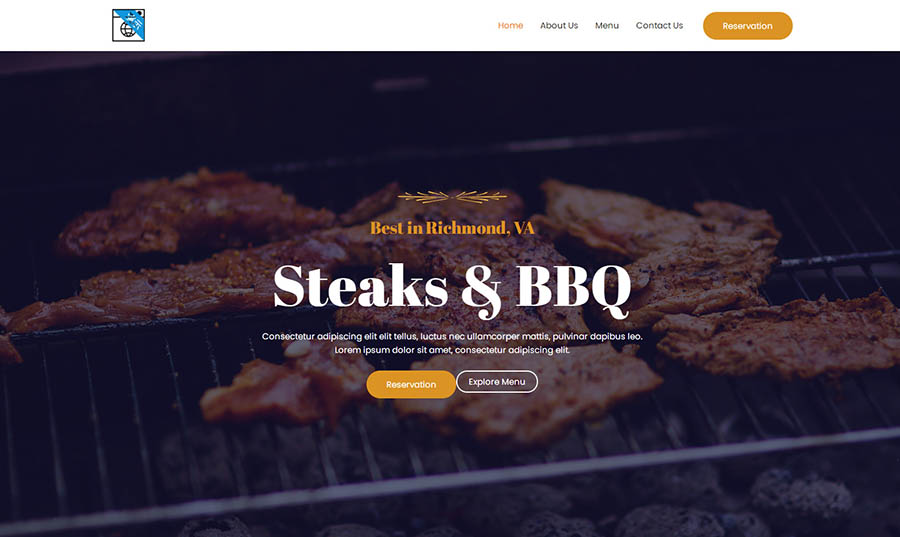This screenshot has height=537, width=900.
Task: Click the word "BBQ" in the headline
Action: (x=573, y=289)
